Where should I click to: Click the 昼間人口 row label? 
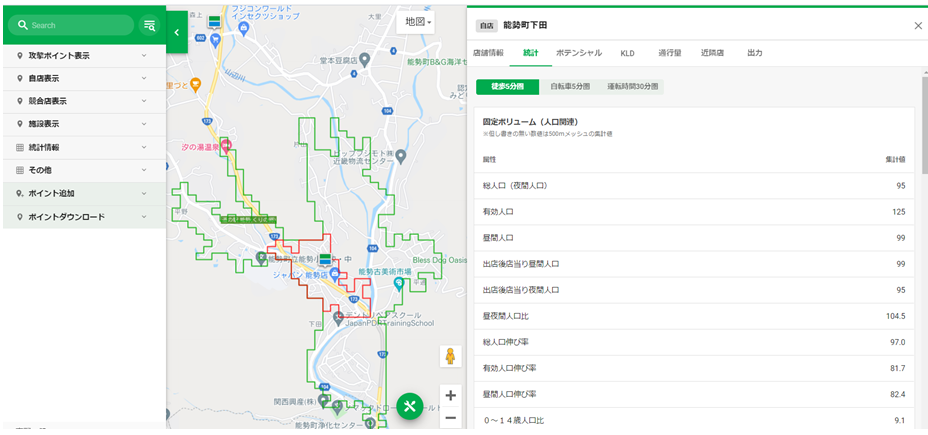(x=498, y=238)
